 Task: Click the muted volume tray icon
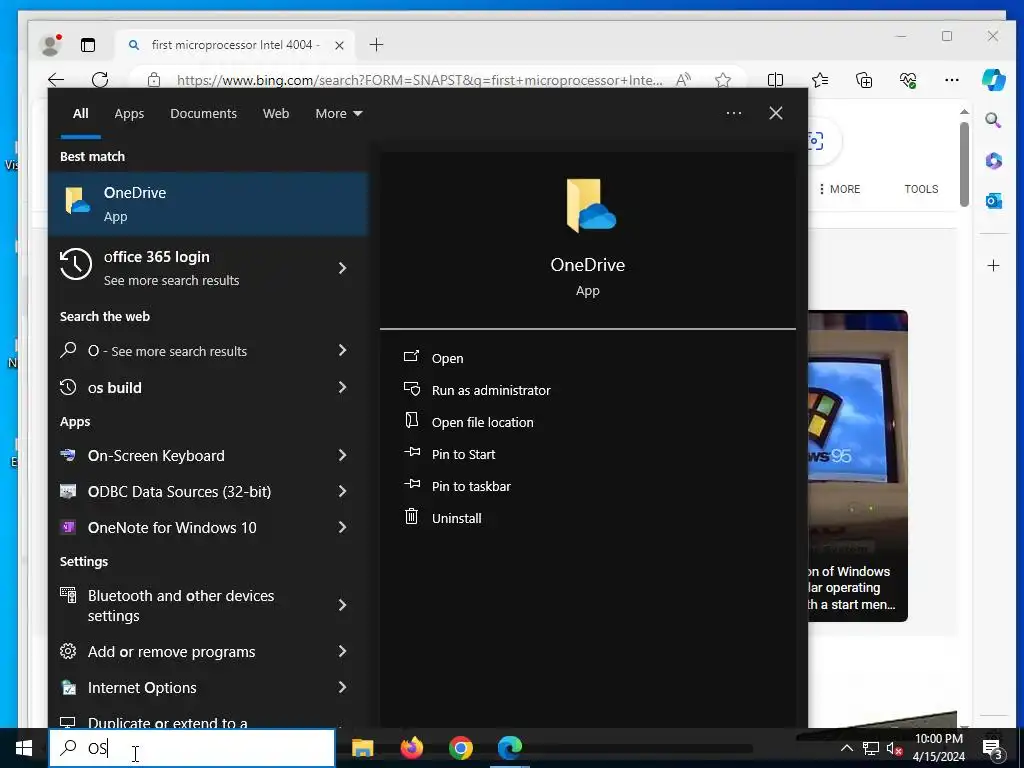point(894,748)
